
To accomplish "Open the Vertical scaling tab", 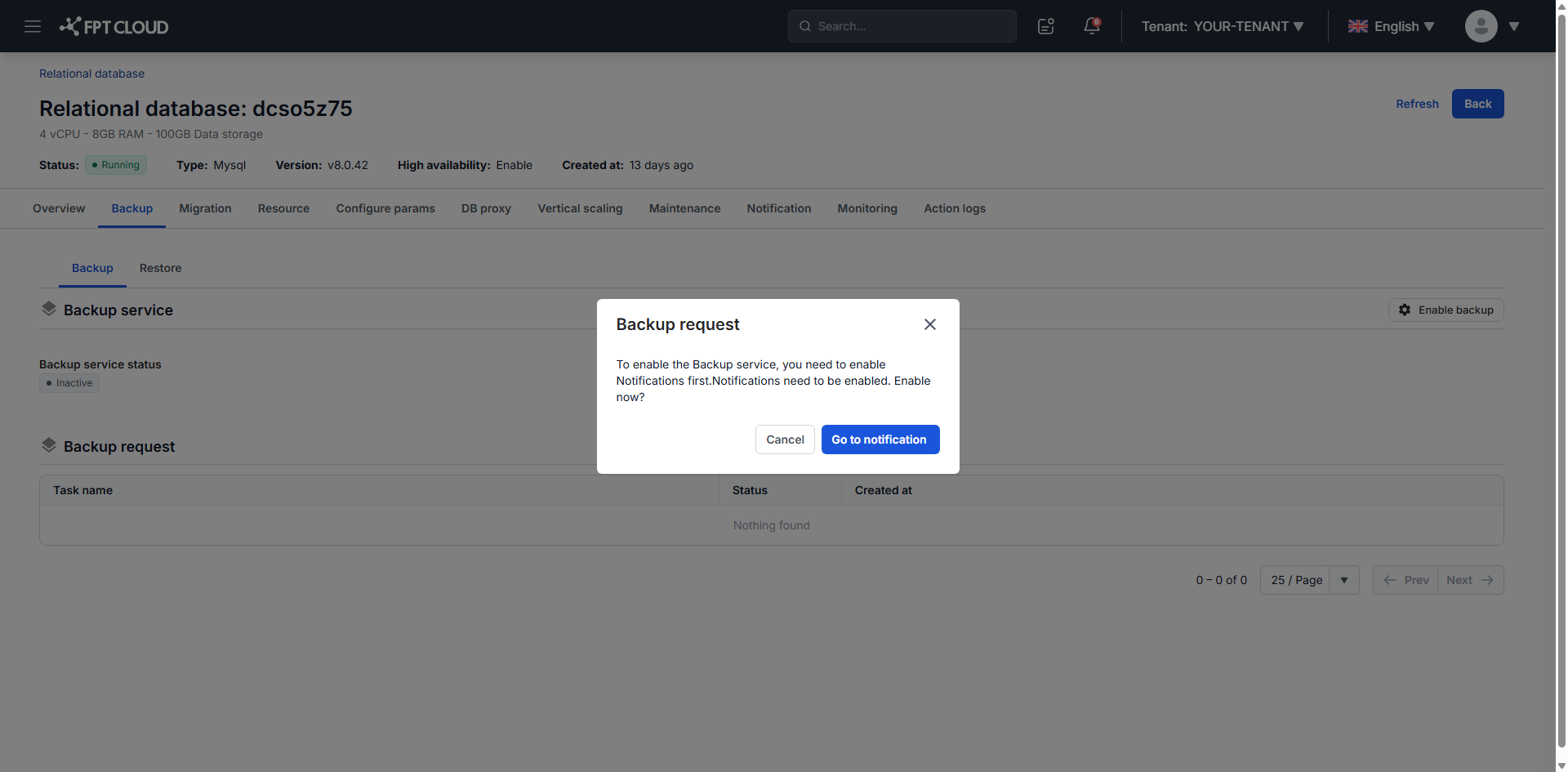I will point(580,208).
